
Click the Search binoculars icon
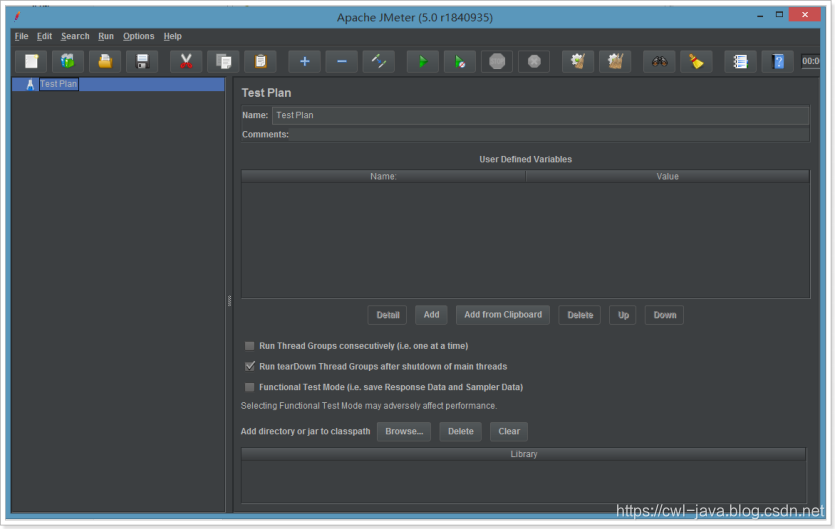[659, 61]
